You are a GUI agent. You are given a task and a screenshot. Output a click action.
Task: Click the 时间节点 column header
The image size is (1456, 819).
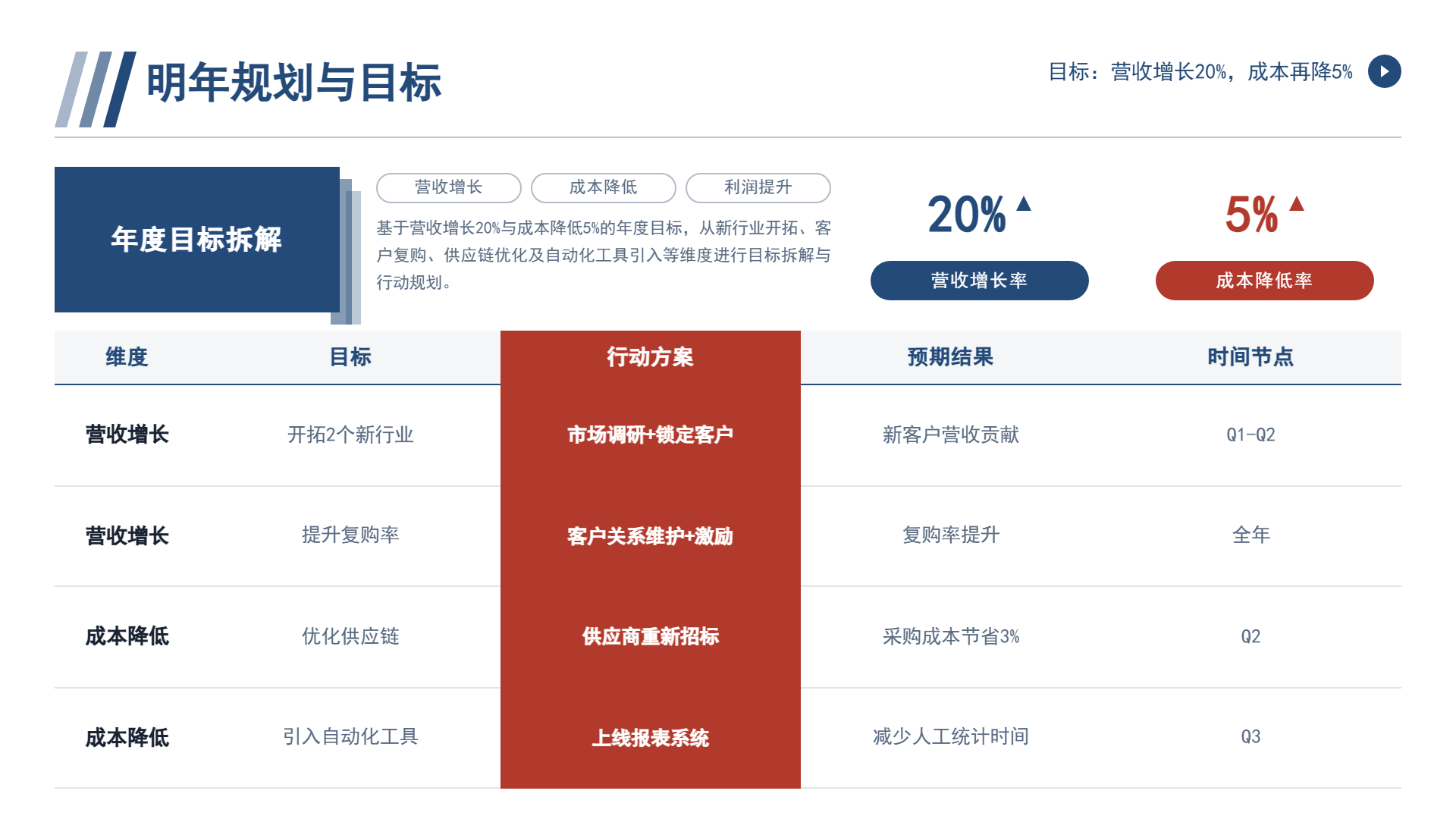click(1250, 357)
